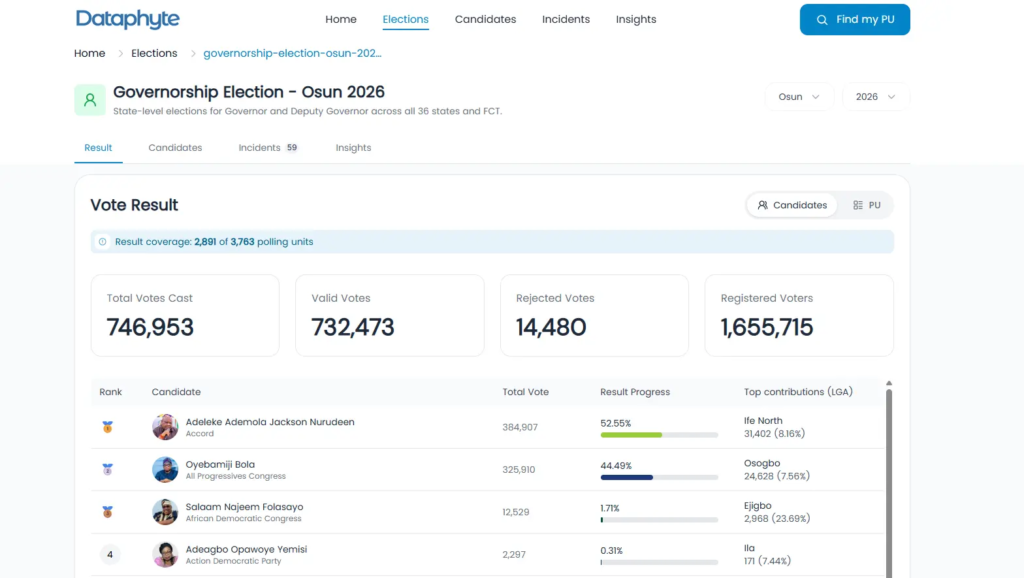Click Salaam Najeem Folasayo's avatar
1024x578 pixels.
point(165,512)
